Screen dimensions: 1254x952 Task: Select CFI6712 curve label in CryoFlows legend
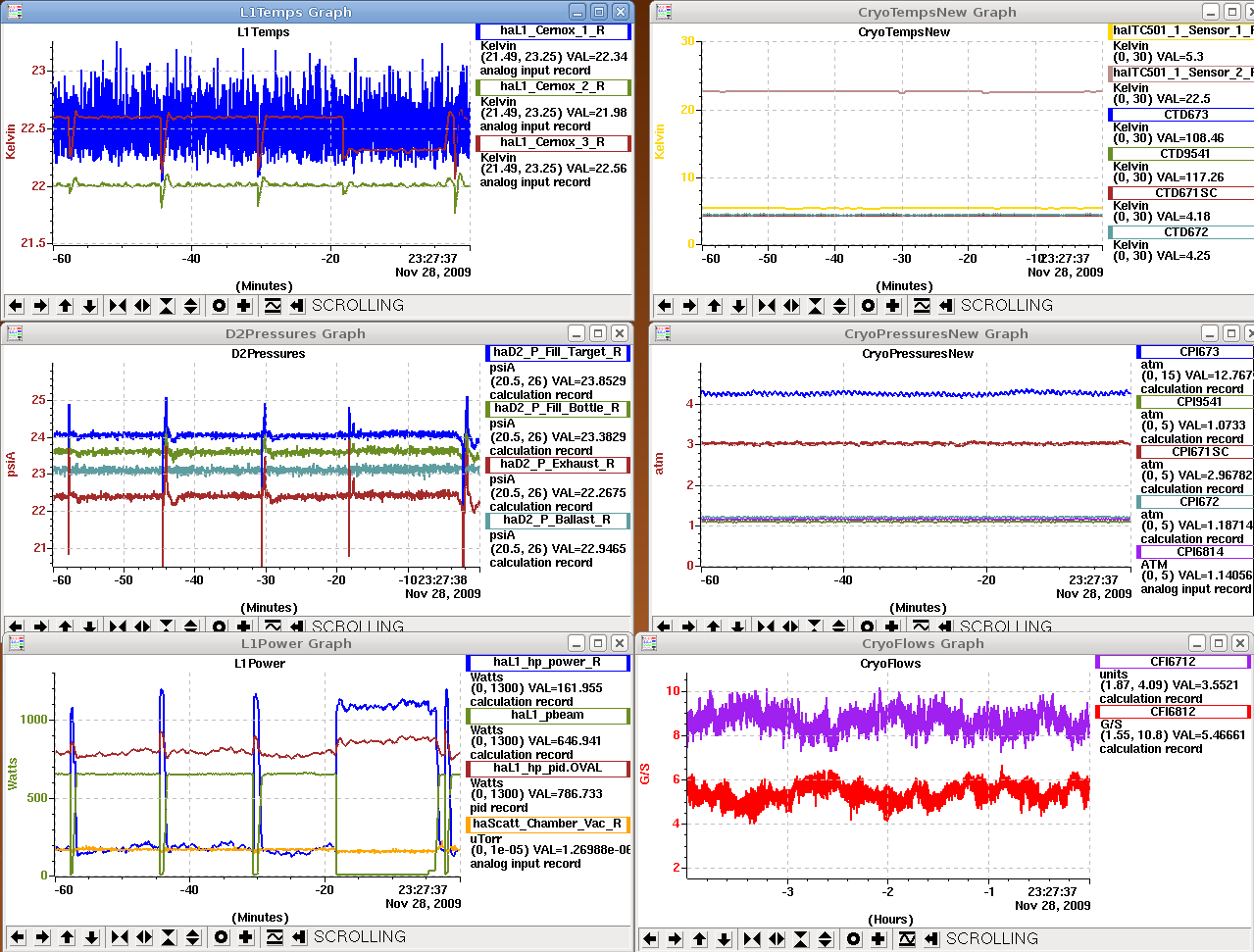1173,663
